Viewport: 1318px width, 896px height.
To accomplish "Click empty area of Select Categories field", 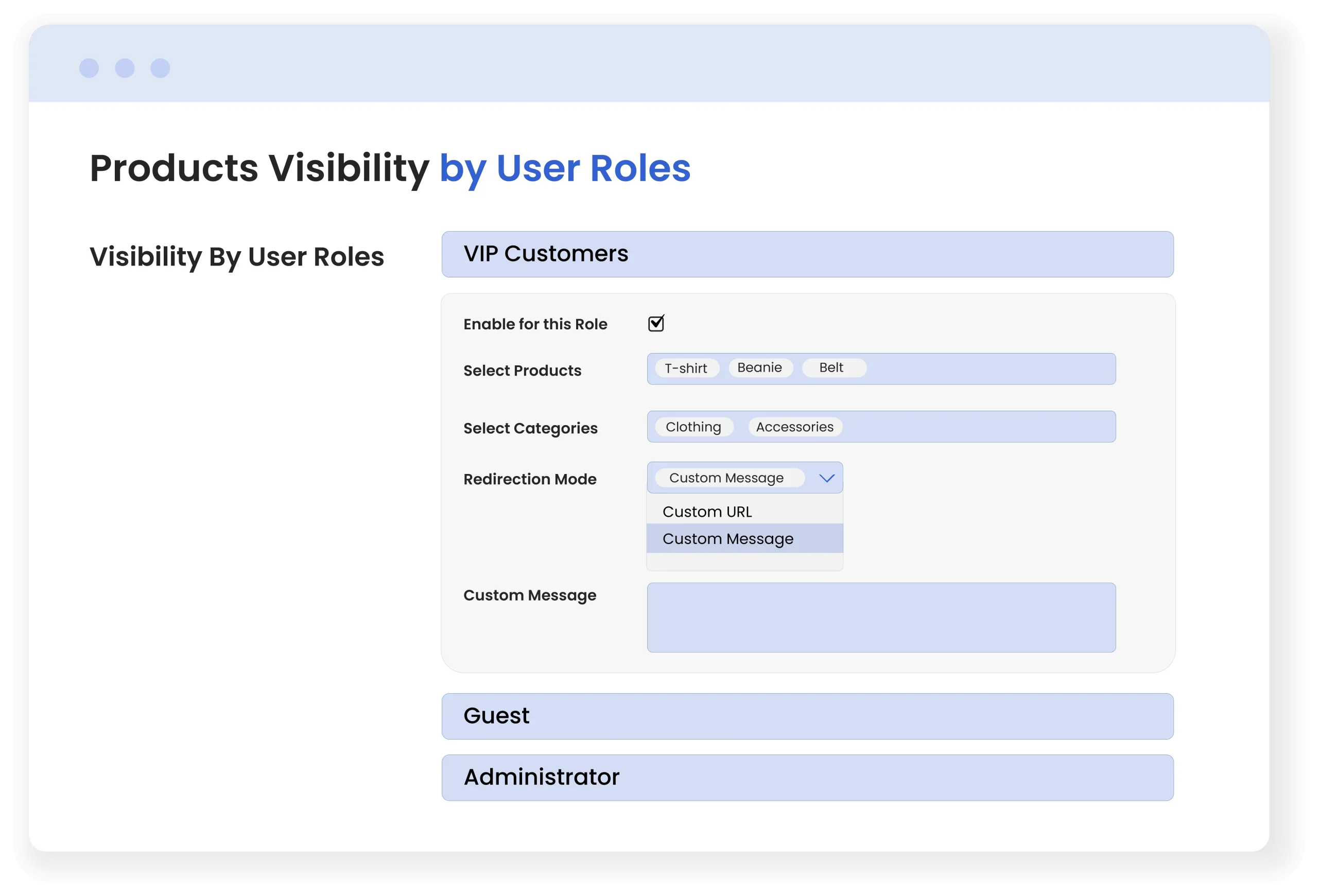I will pyautogui.click(x=981, y=427).
